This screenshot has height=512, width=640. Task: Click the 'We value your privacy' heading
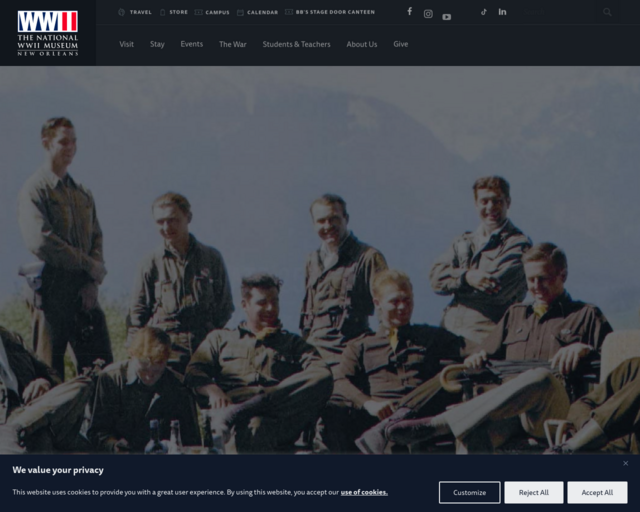tap(58, 470)
